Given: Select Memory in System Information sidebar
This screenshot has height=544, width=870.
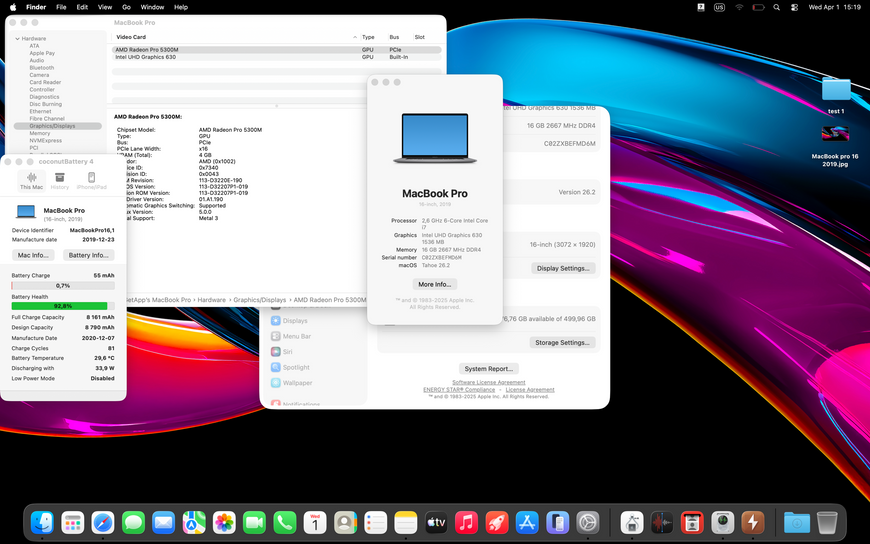Looking at the screenshot, I should (39, 133).
